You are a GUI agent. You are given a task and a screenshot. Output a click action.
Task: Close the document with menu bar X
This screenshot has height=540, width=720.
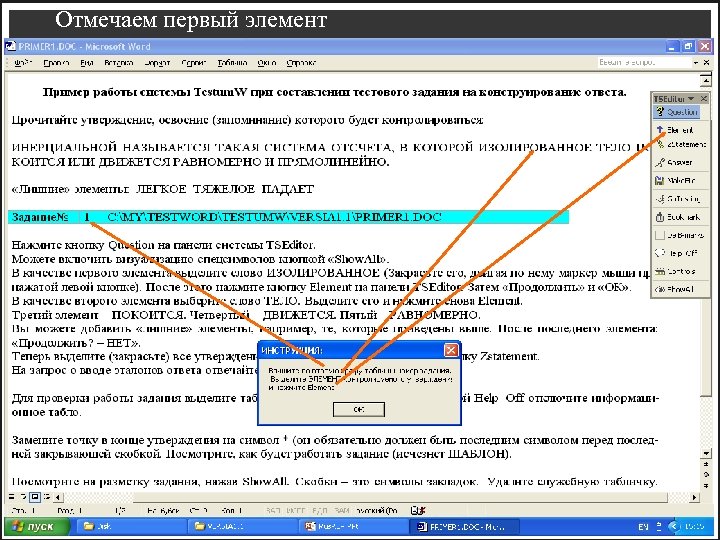tap(707, 62)
